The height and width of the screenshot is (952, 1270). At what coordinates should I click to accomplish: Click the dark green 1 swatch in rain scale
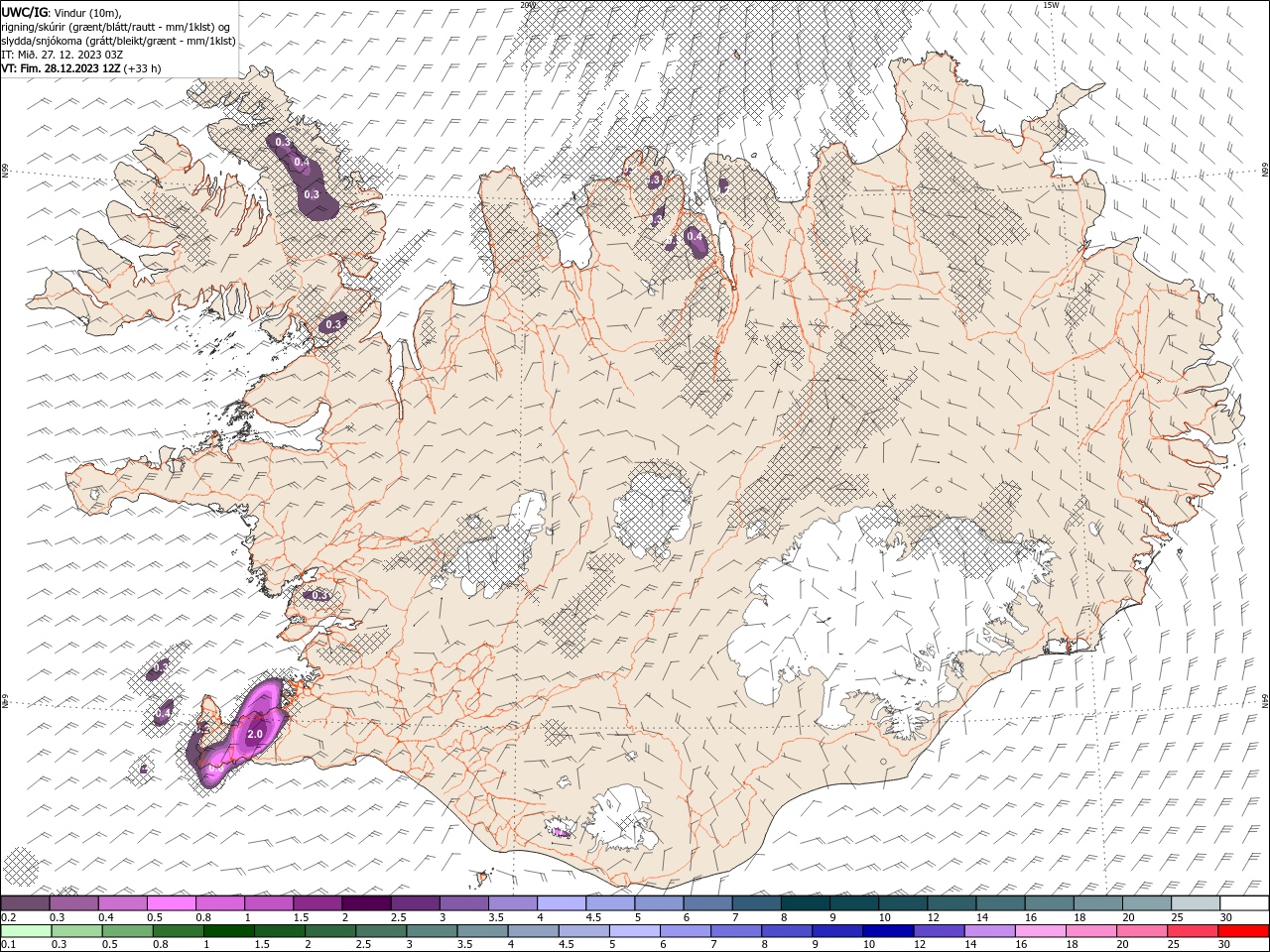click(227, 931)
